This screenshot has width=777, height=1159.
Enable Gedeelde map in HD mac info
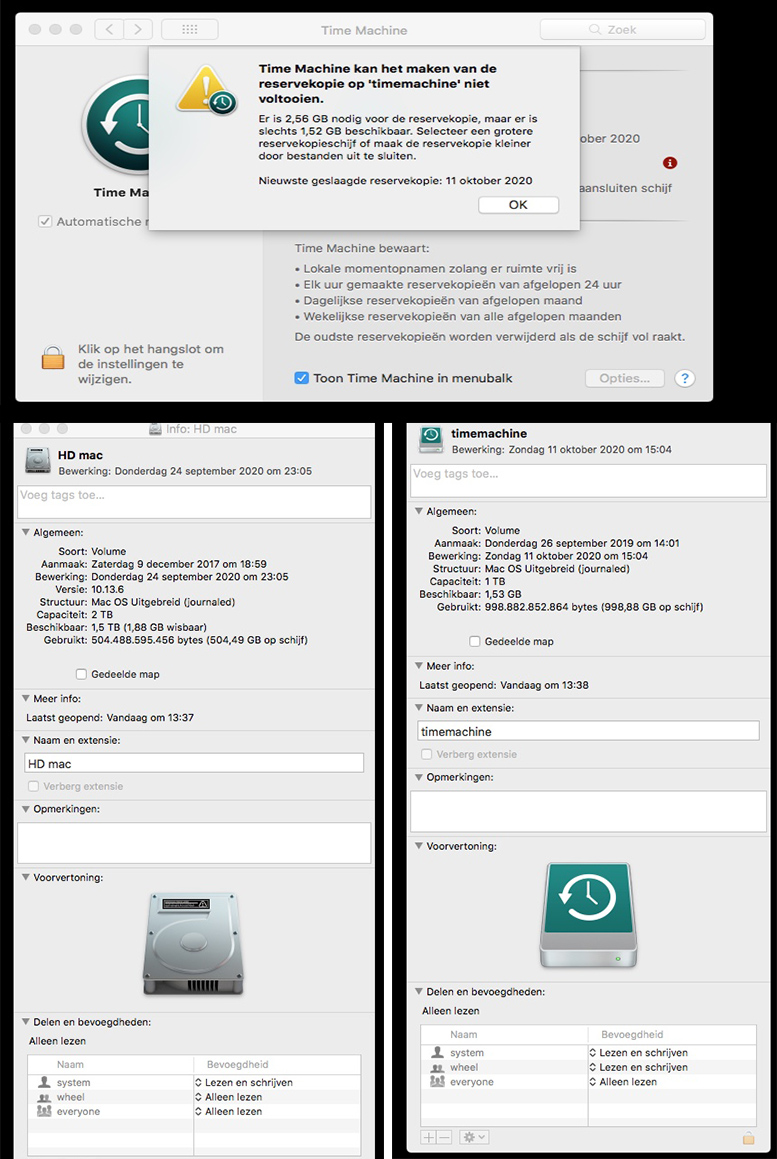(x=82, y=674)
